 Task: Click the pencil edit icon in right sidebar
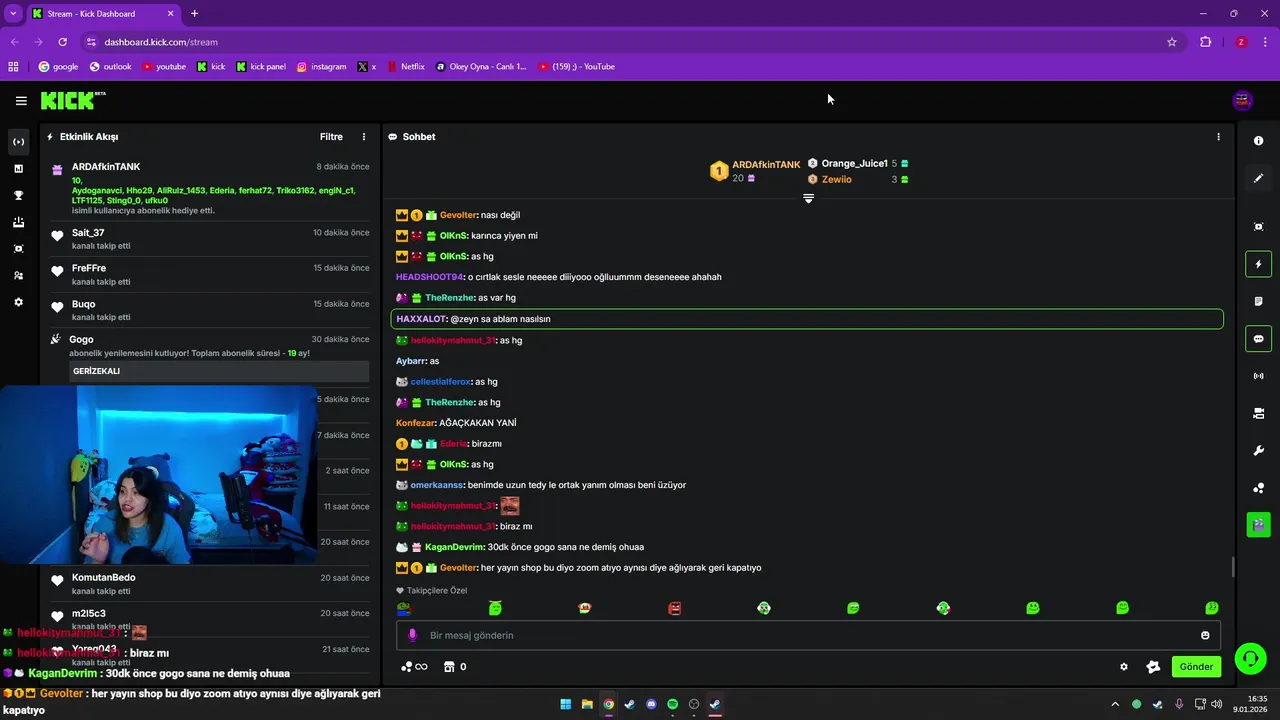point(1258,178)
